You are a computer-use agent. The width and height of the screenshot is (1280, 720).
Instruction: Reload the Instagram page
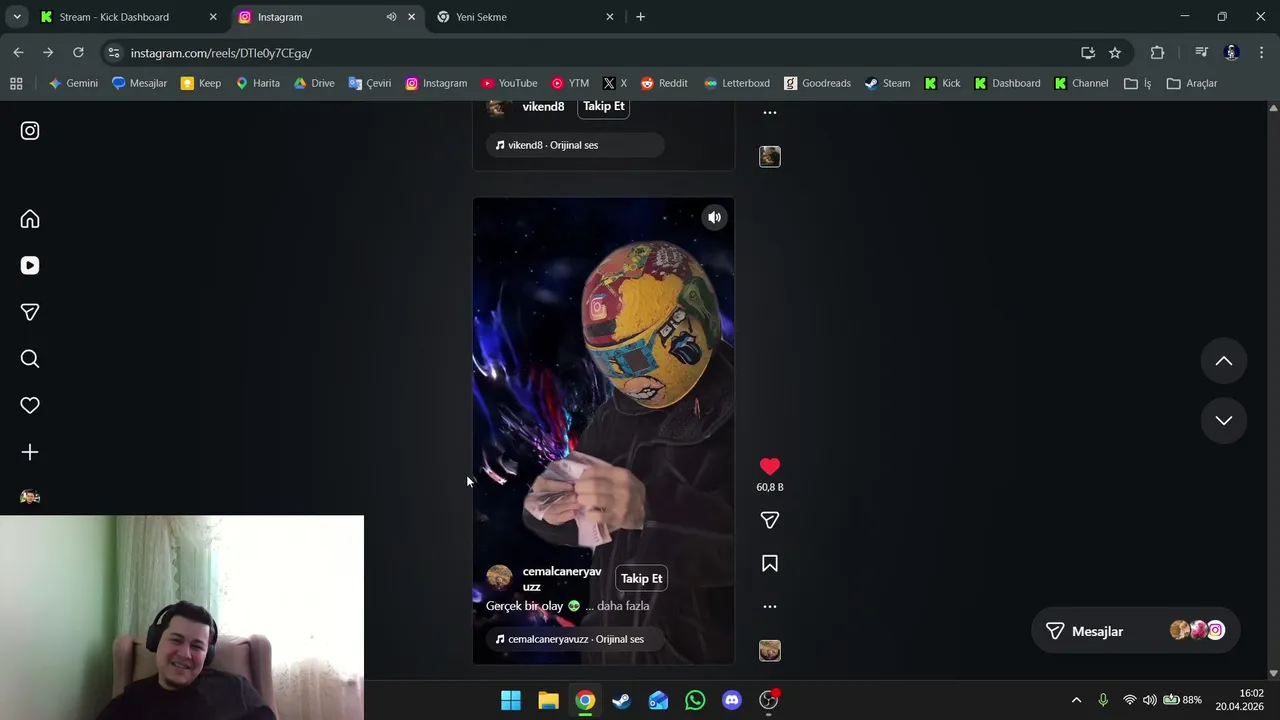point(78,52)
